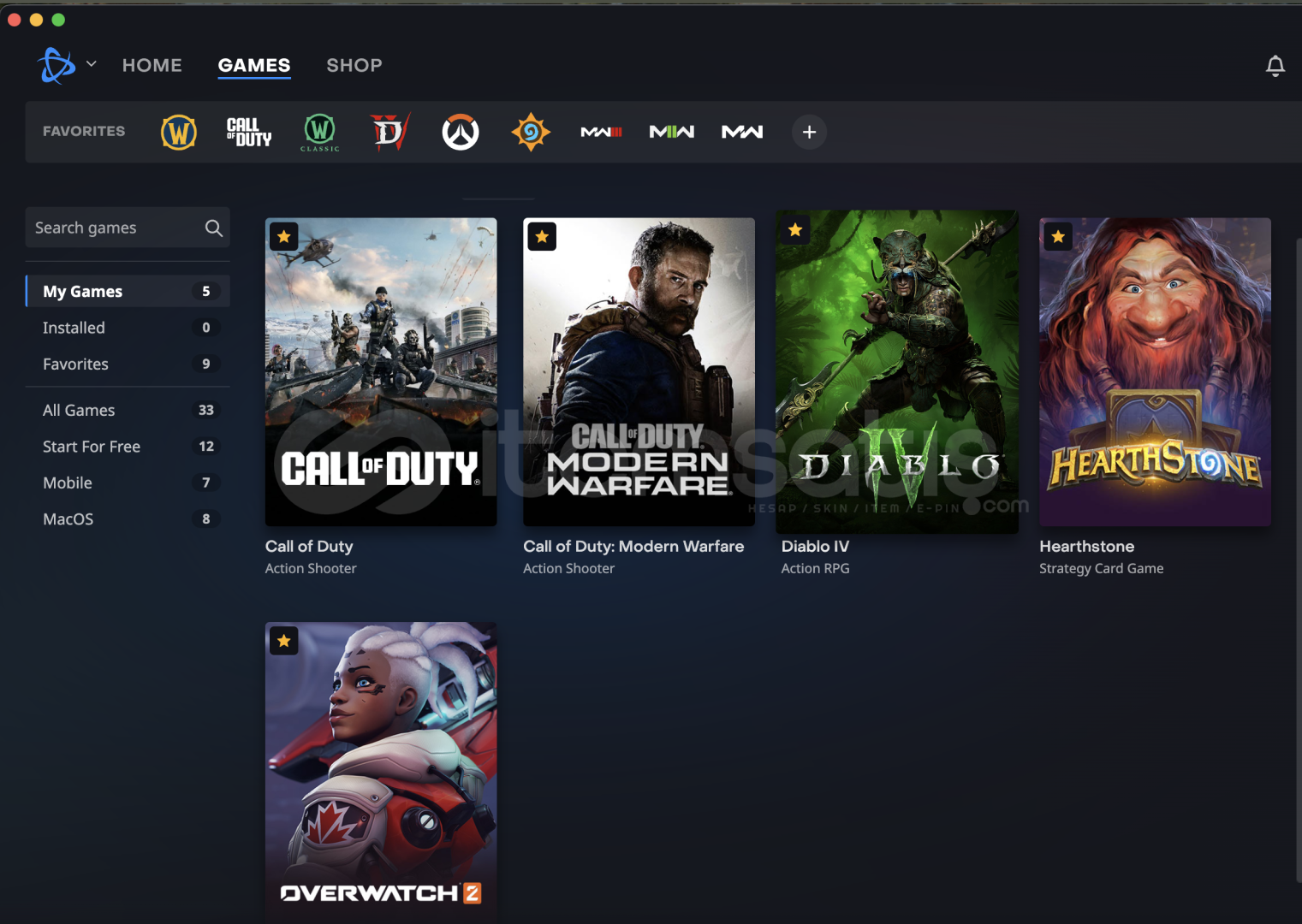1302x924 pixels.
Task: Open the Diablo IV cover art
Action: pos(897,372)
